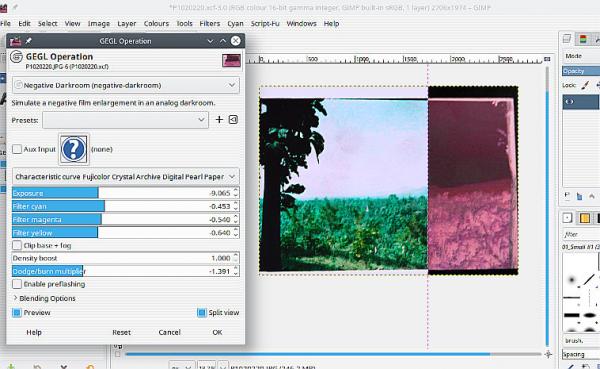
Task: Turn on Enable preflashing
Action: pyautogui.click(x=17, y=284)
